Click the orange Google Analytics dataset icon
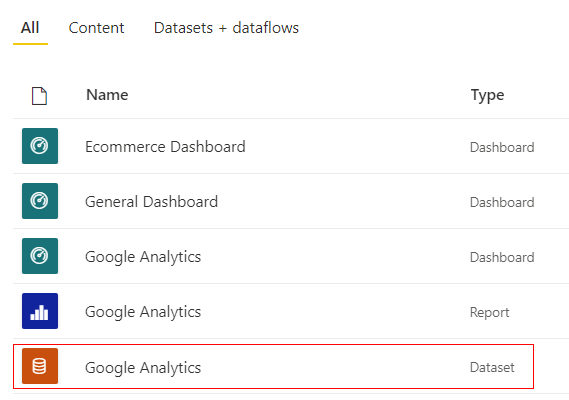569x400 pixels. click(40, 366)
